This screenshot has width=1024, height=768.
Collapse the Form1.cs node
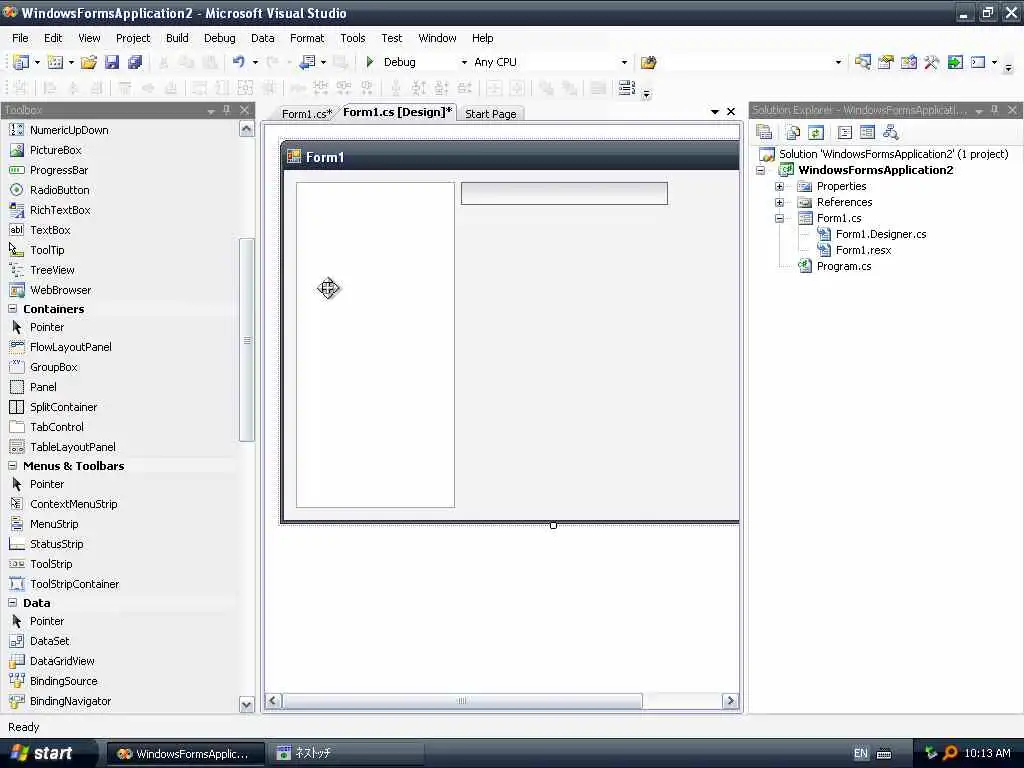tap(779, 218)
